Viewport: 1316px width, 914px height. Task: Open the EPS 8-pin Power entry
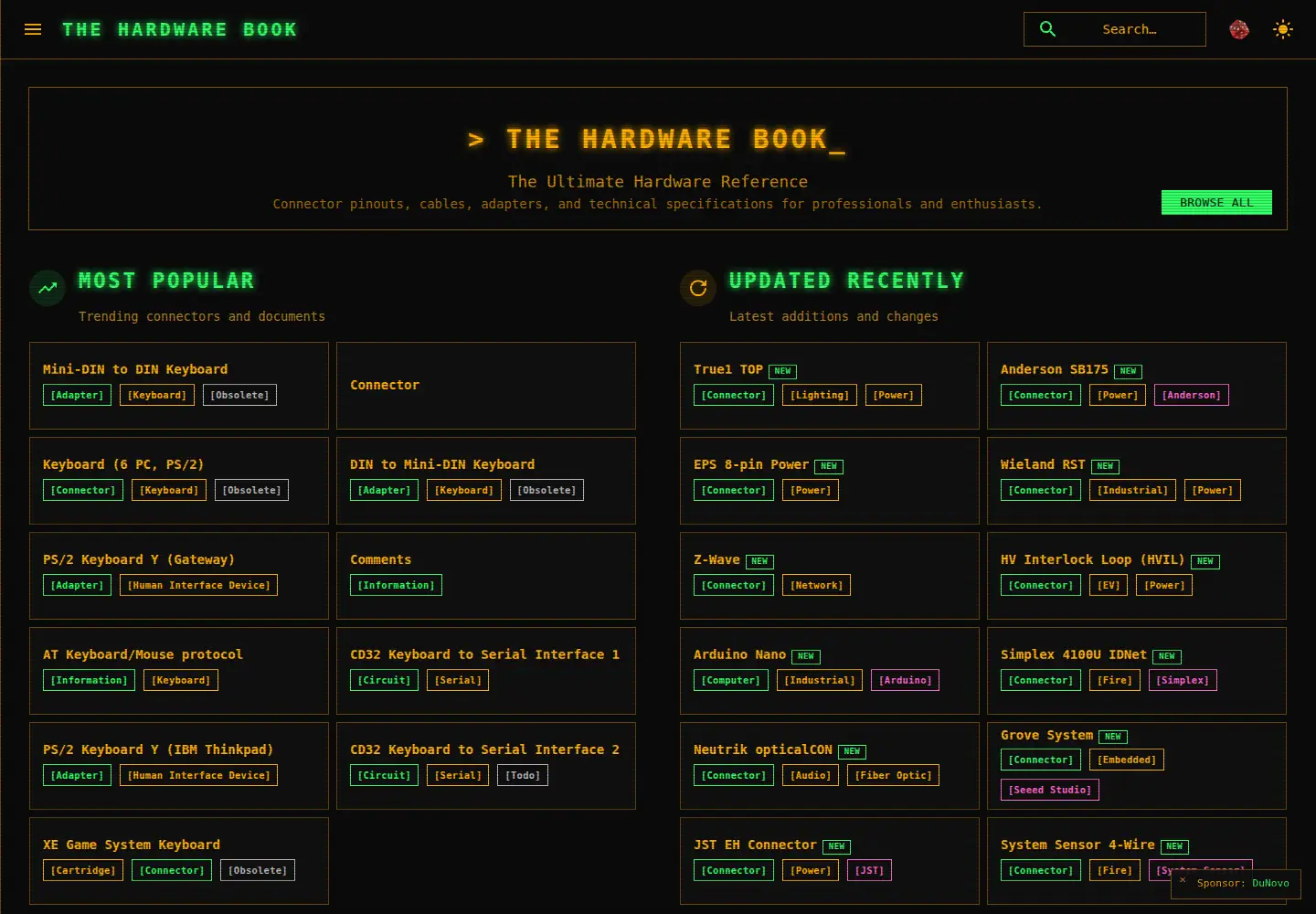[830, 481]
